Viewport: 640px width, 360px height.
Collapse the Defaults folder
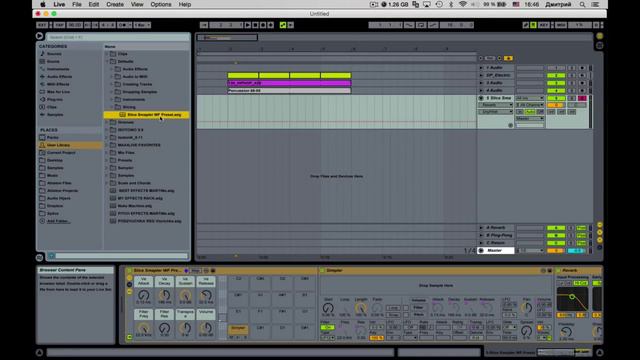coord(107,61)
